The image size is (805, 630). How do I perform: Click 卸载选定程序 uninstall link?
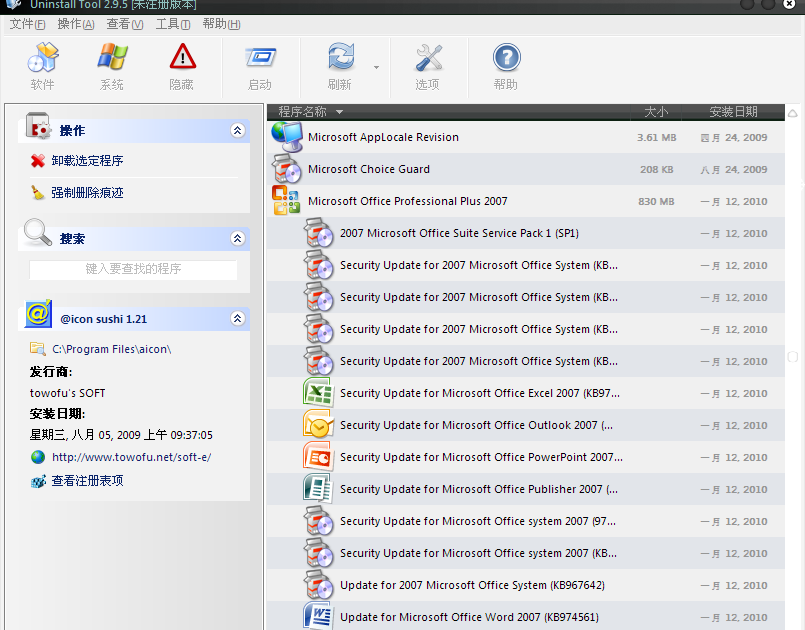pos(87,161)
